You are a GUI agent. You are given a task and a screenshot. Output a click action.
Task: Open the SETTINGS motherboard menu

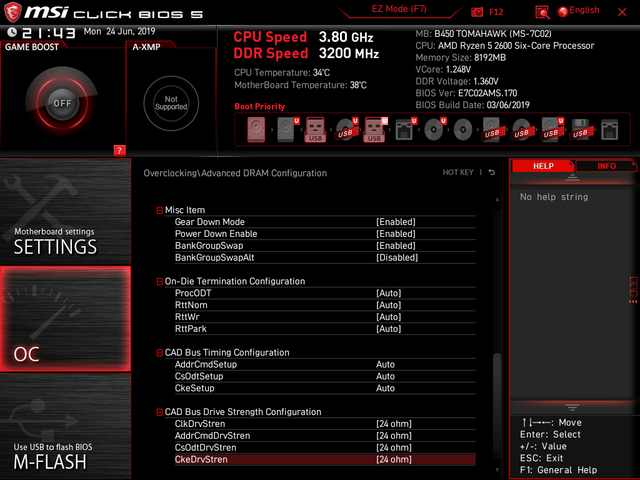click(x=65, y=211)
